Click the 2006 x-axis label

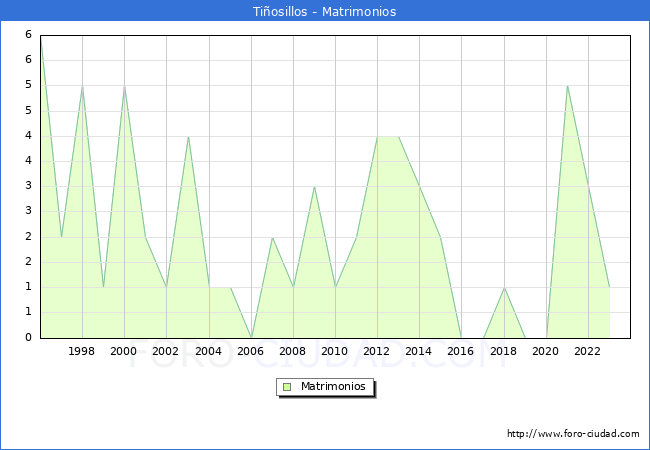[x=250, y=351]
